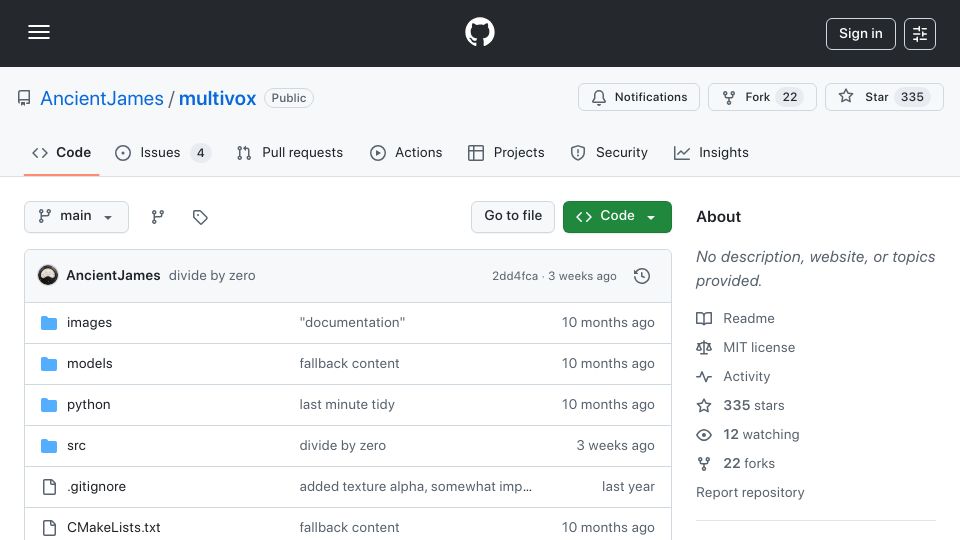Open 'divide by zero' commit for src
The height and width of the screenshot is (540, 960).
[x=343, y=446]
